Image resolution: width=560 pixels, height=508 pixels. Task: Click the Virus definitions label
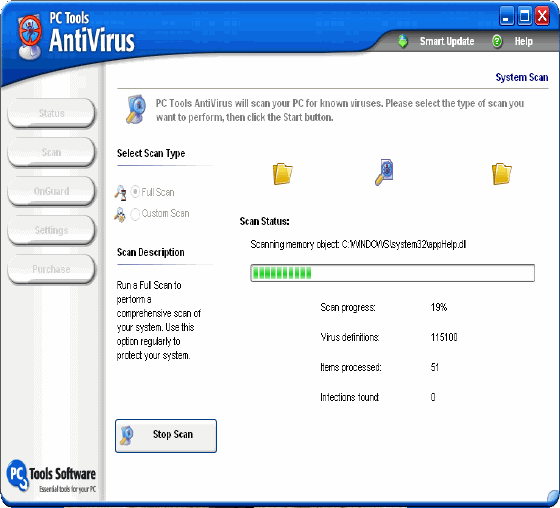(350, 337)
